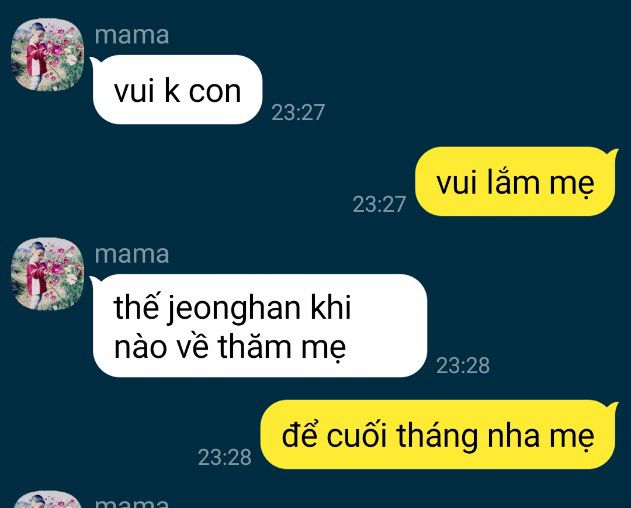The width and height of the screenshot is (631, 508).
Task: Click the word "lắm" in the yellow bubble
Action: tap(512, 182)
